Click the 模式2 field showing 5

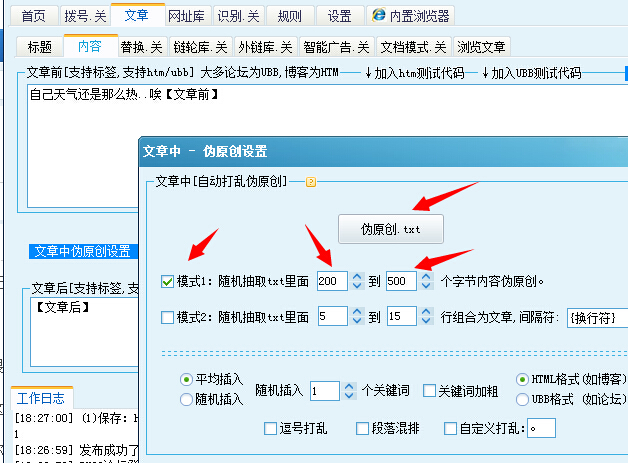click(332, 316)
